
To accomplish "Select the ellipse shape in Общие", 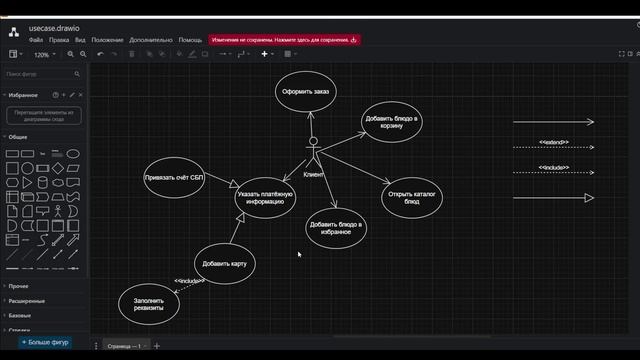I will (x=73, y=154).
